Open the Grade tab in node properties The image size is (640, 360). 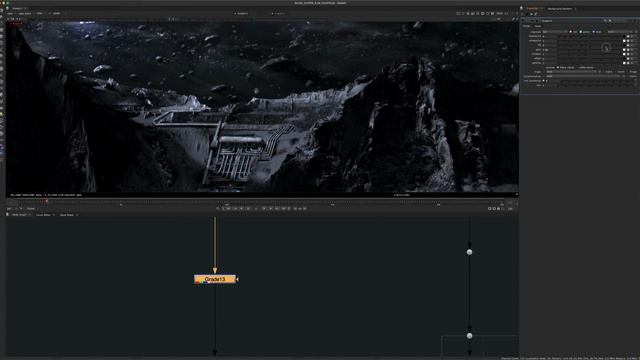526,26
